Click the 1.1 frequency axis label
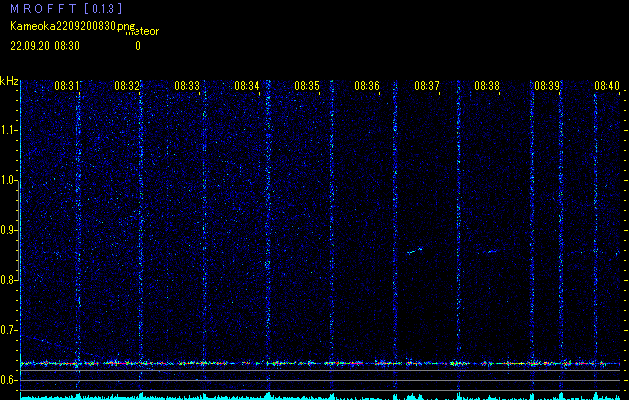 pyautogui.click(x=8, y=130)
